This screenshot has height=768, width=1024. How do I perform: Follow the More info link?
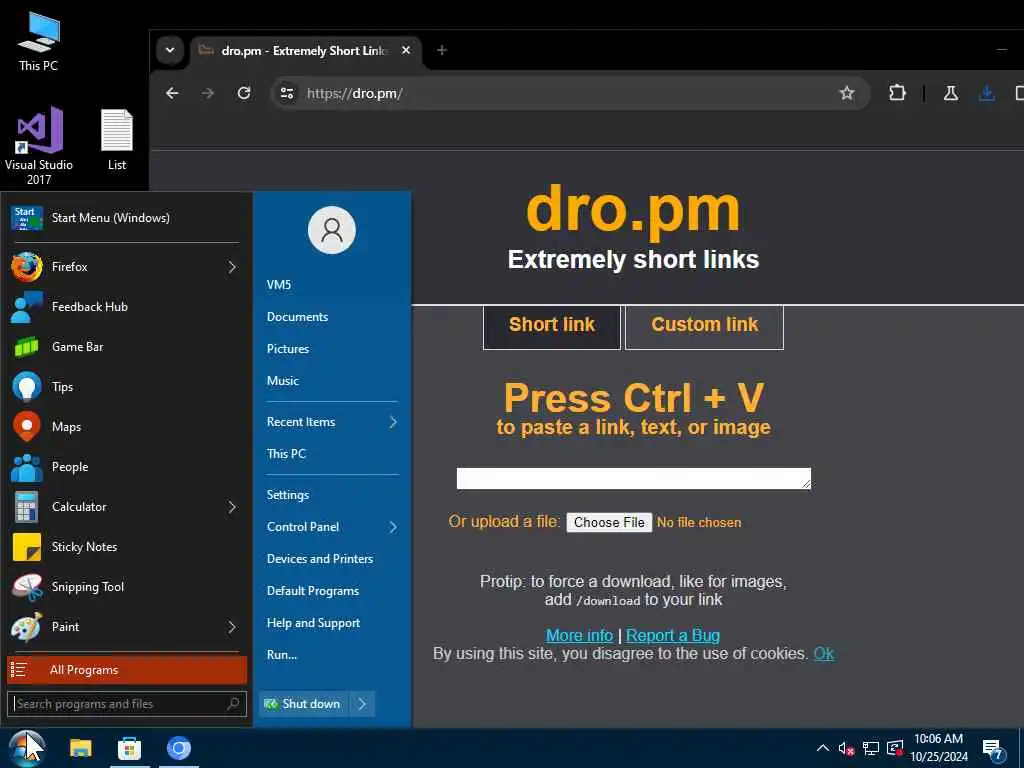click(x=579, y=635)
